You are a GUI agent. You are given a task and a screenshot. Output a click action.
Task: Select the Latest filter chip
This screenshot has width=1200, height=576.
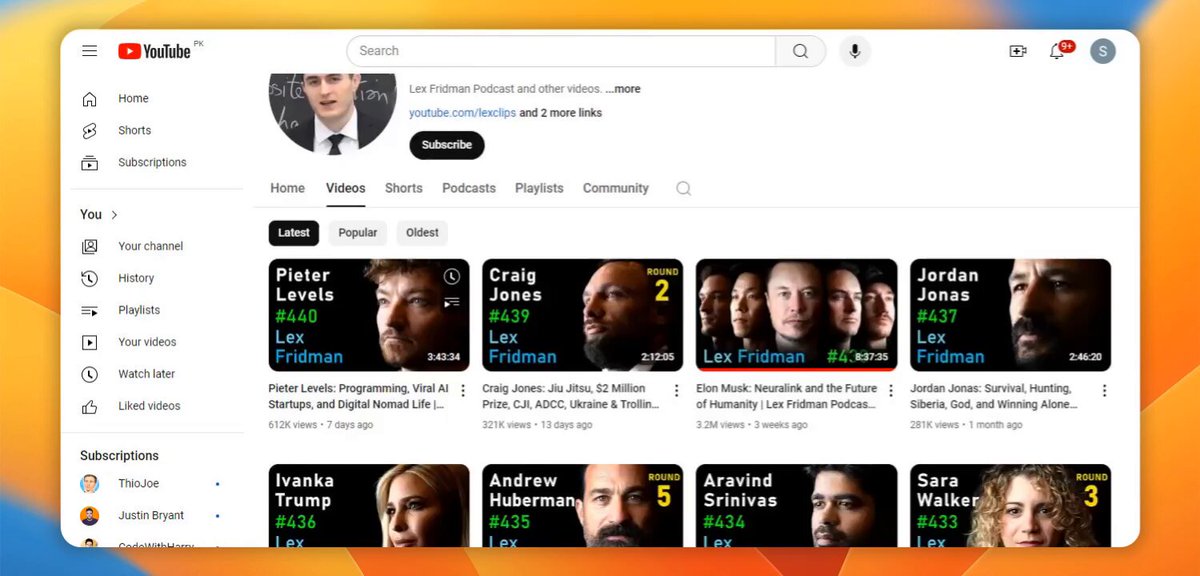(x=294, y=233)
